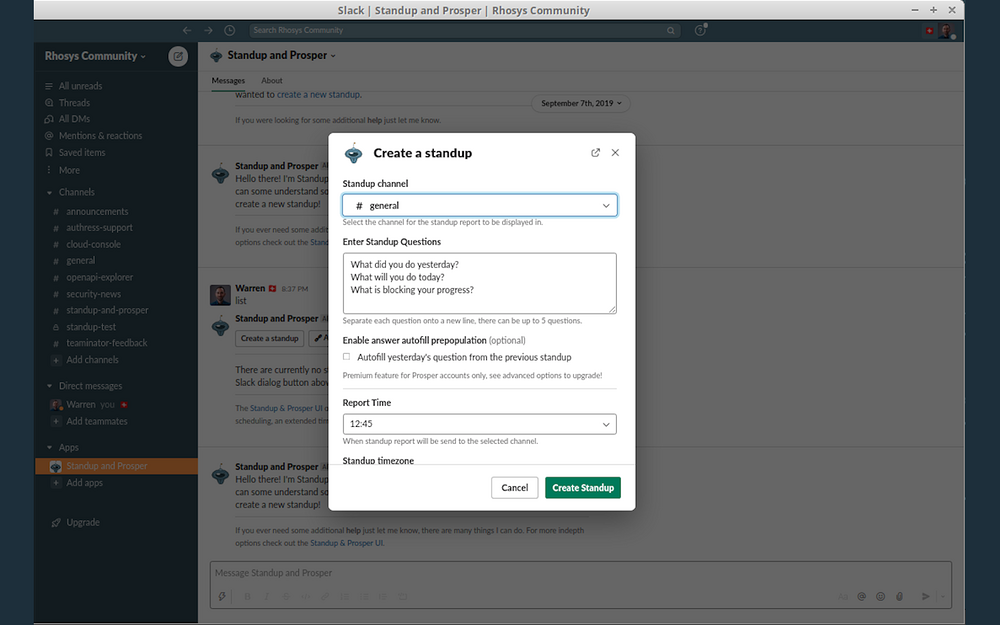
Task: Click the create a new standup link
Action: [318, 94]
